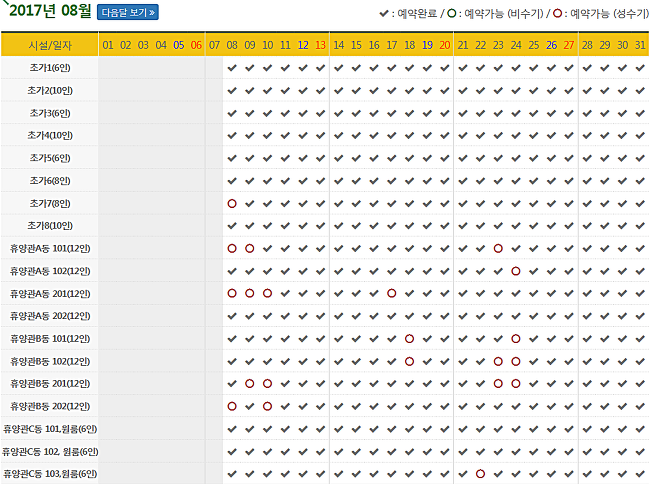Click red Sunday date header 20
This screenshot has width=650, height=484.
[445, 45]
